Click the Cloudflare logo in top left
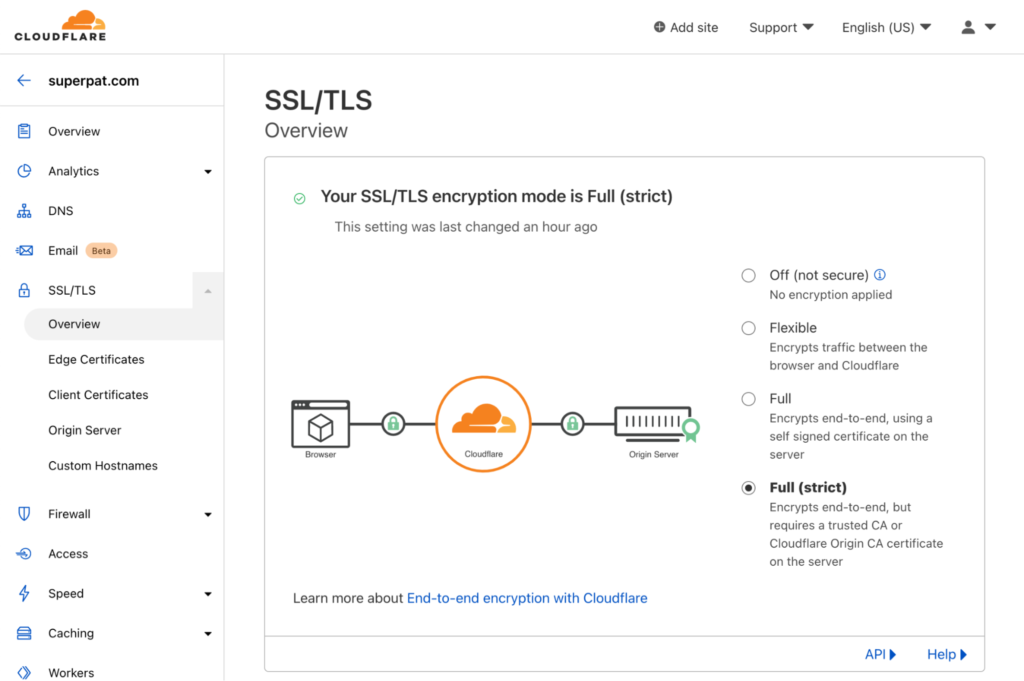 (x=60, y=24)
